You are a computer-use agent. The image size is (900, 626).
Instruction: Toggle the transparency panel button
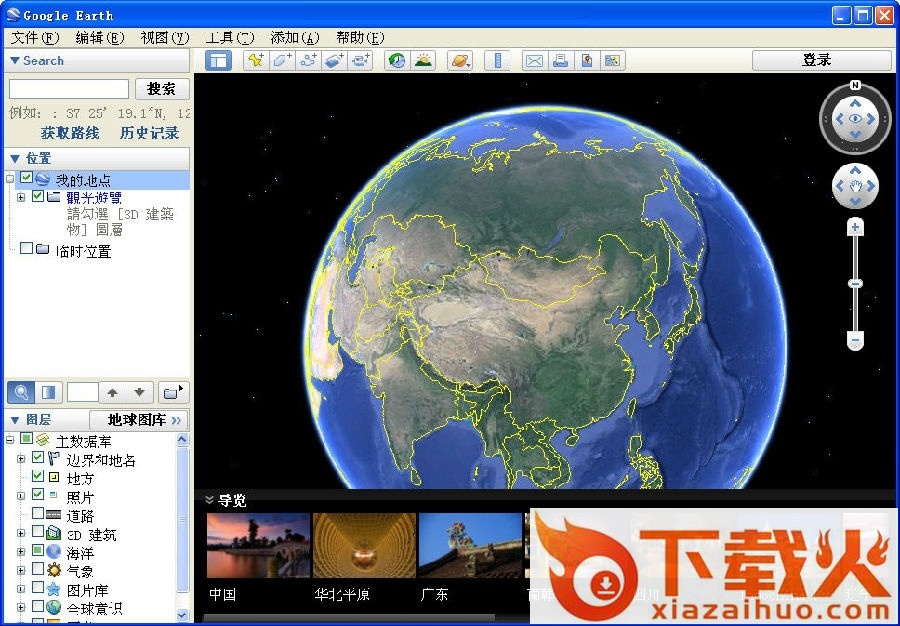tap(48, 392)
